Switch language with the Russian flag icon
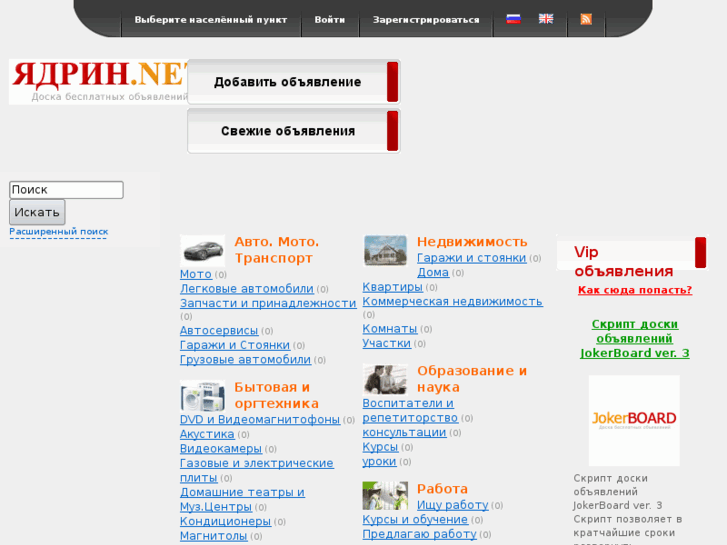The width and height of the screenshot is (727, 545). click(x=513, y=19)
